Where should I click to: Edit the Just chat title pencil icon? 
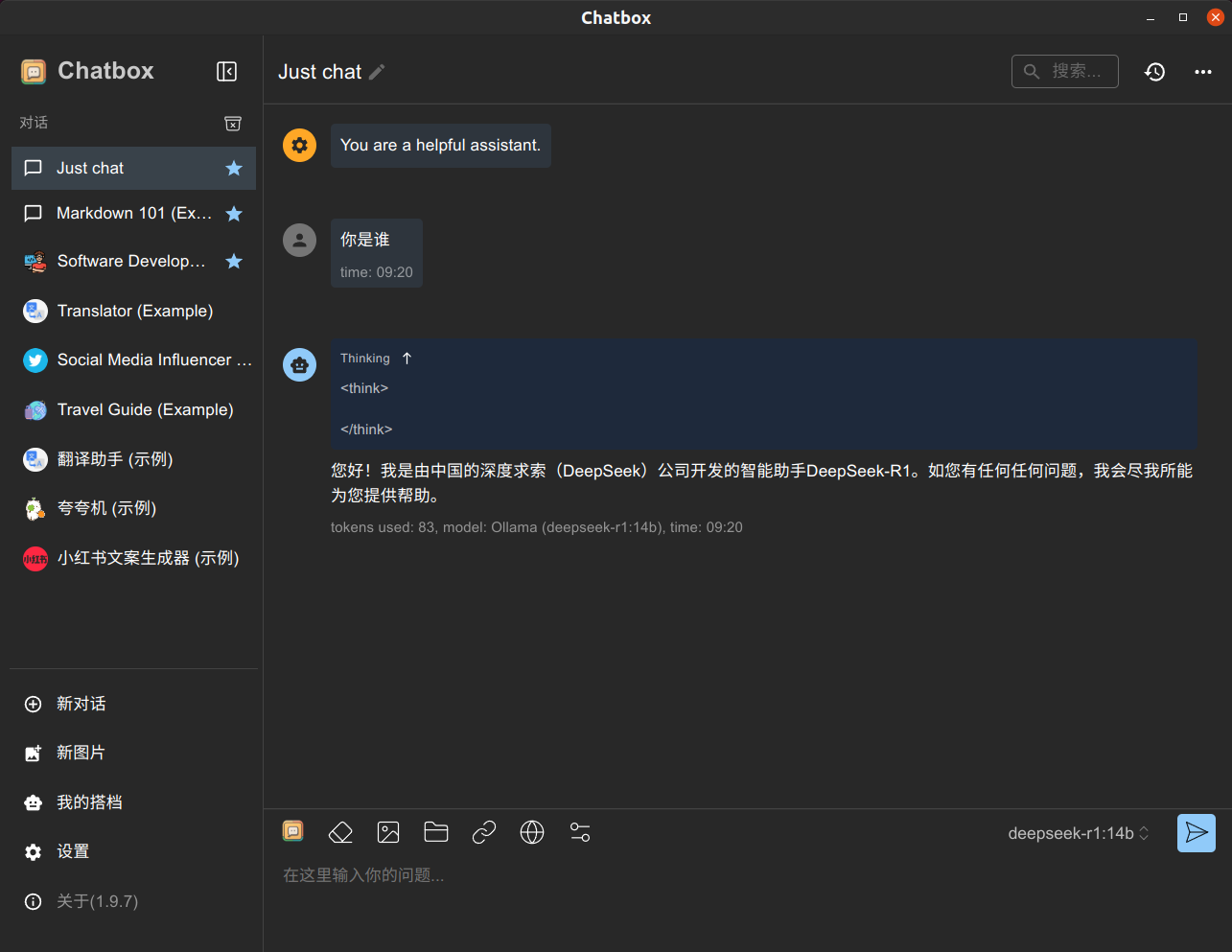[378, 72]
